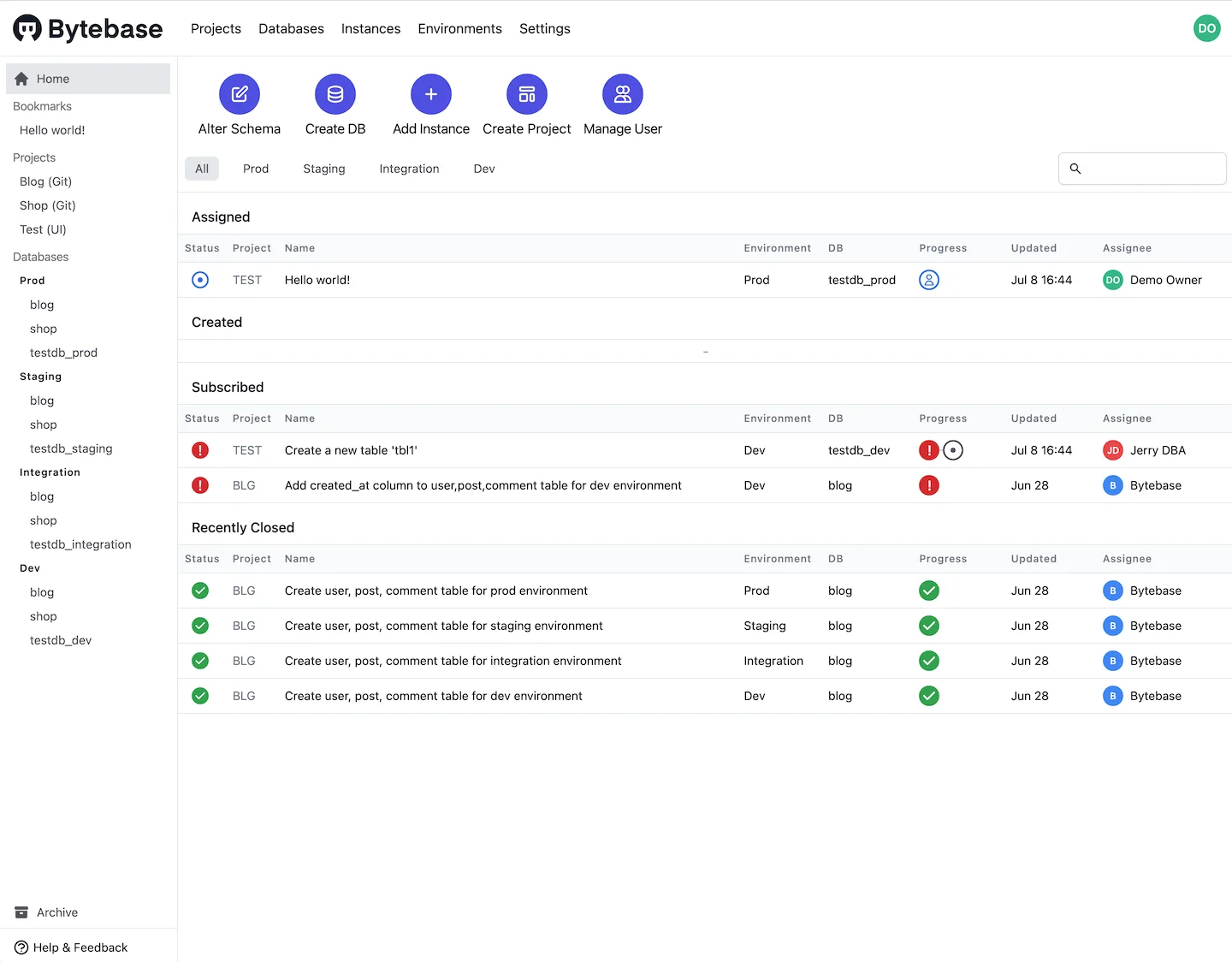This screenshot has height=962, width=1232.
Task: Click the Create DB database icon
Action: tap(335, 94)
